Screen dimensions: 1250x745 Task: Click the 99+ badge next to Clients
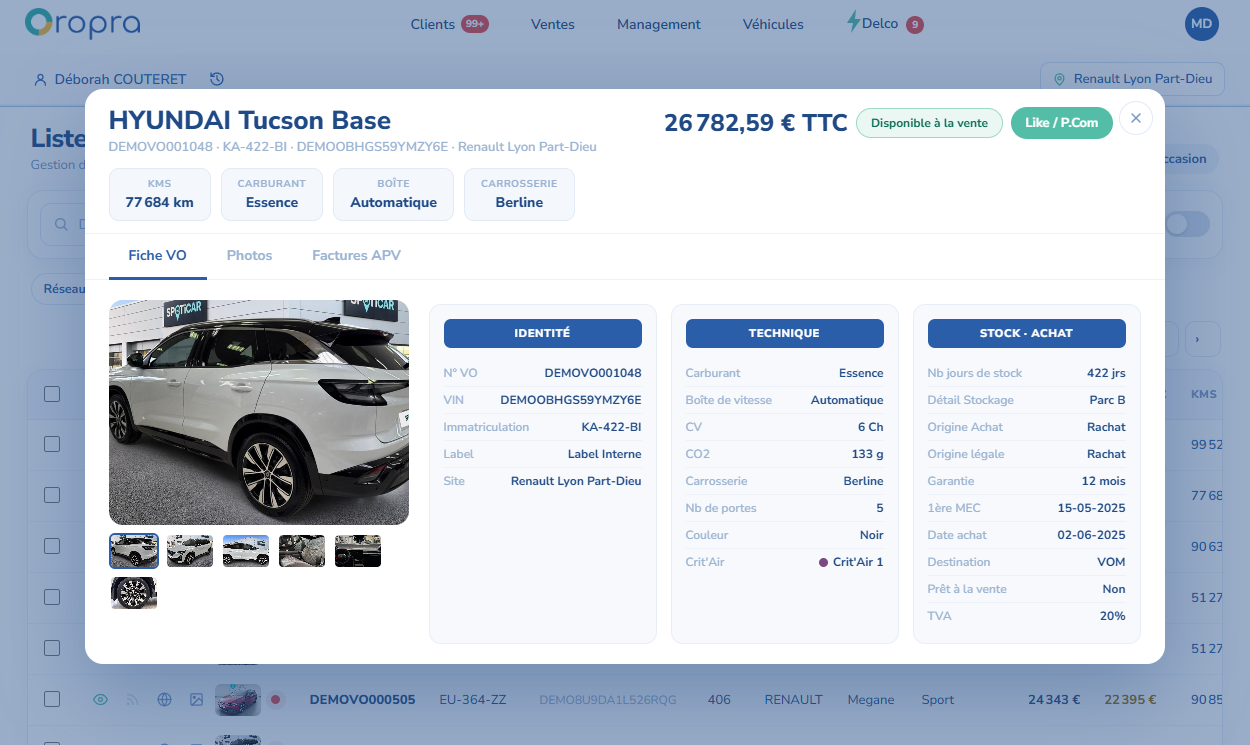click(x=475, y=24)
